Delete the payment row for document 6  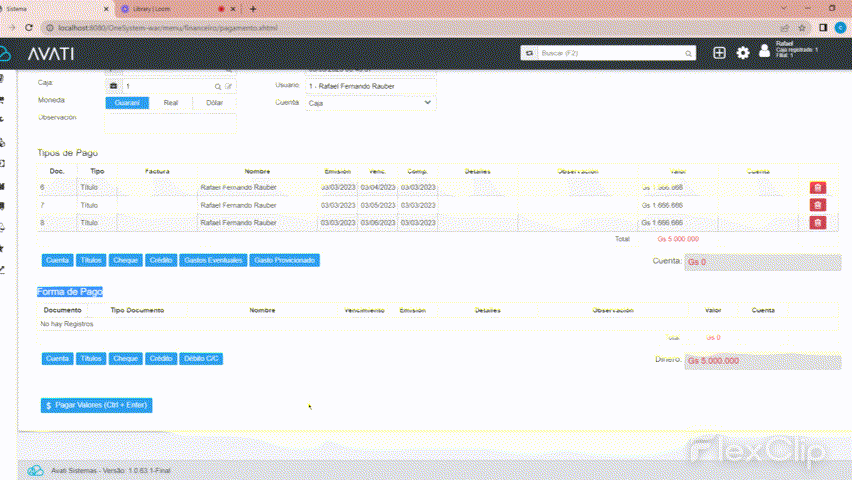pyautogui.click(x=818, y=188)
